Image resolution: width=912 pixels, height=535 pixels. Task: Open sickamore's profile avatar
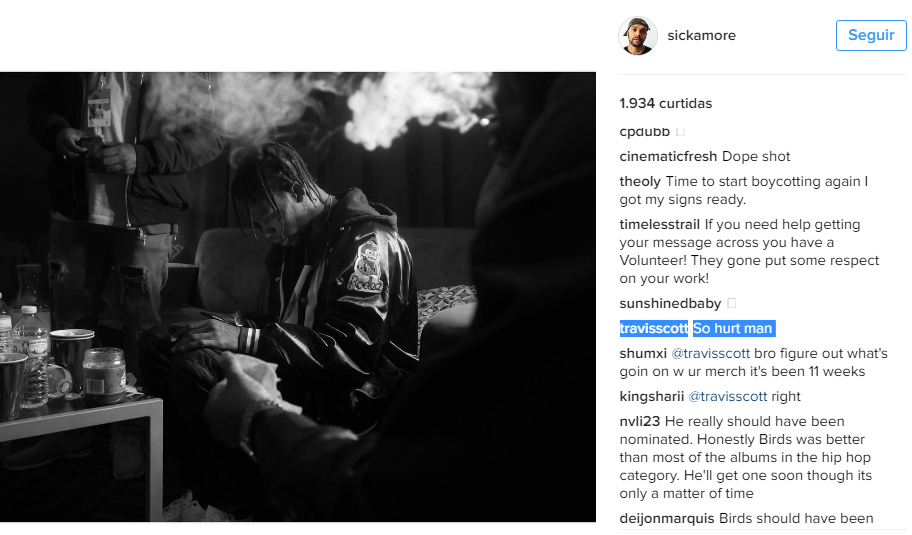click(x=637, y=35)
